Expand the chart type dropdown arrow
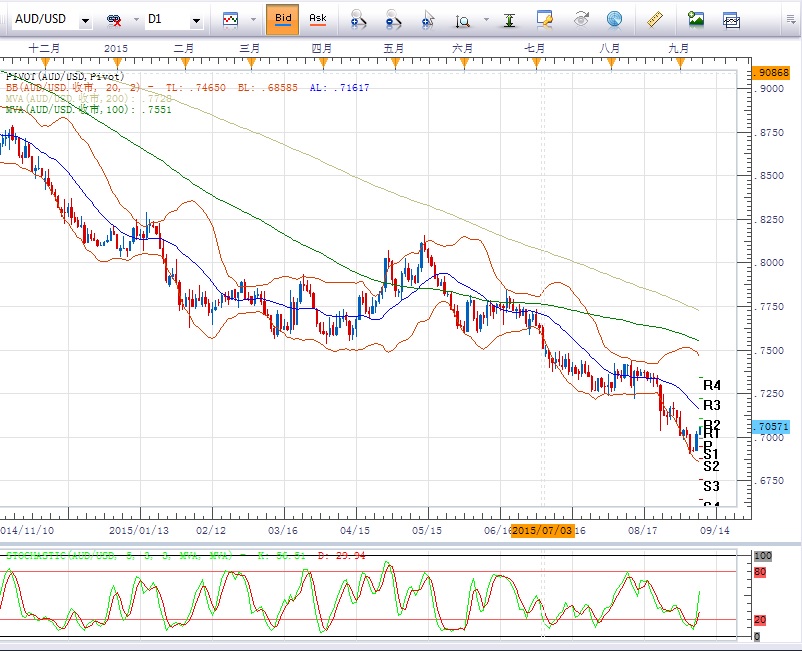 point(251,20)
